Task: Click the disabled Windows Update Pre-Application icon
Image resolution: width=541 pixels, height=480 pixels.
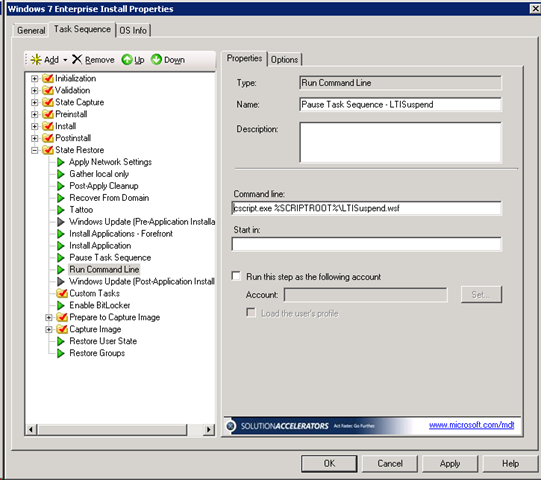Action: pos(61,222)
